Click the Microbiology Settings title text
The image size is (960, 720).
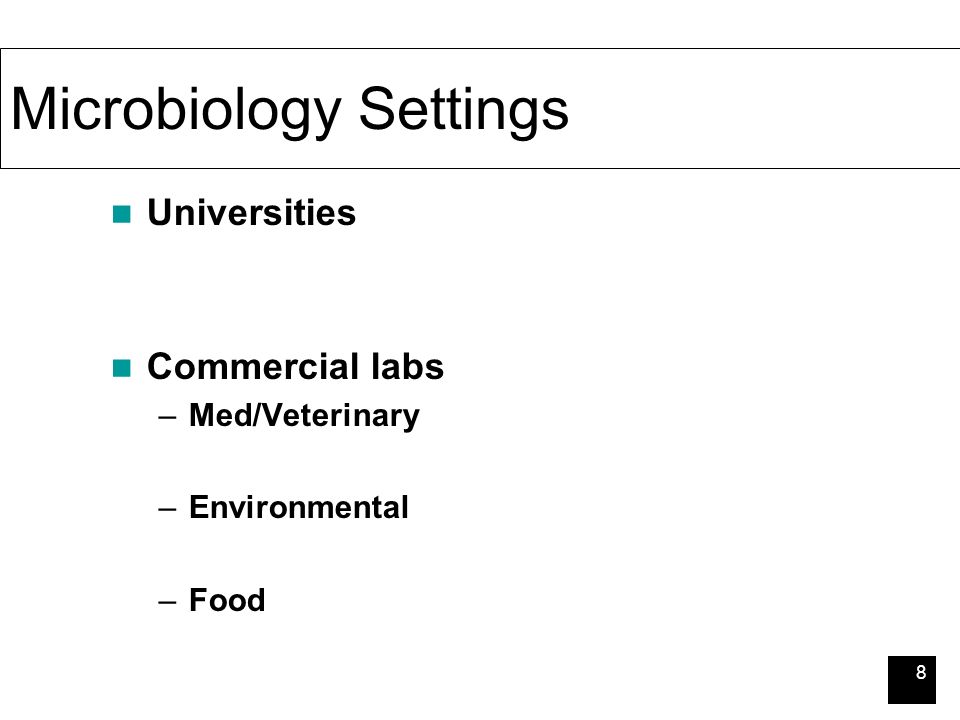290,110
